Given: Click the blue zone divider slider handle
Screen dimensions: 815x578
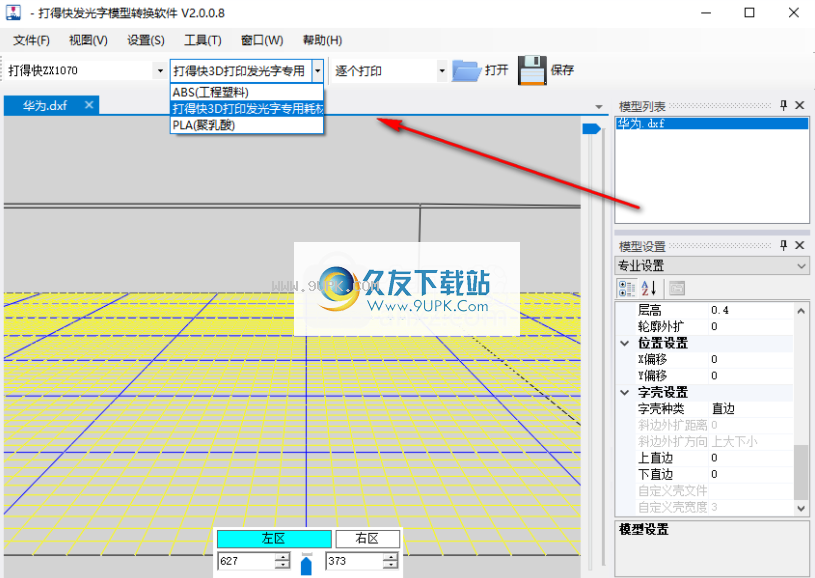Looking at the screenshot, I should pyautogui.click(x=307, y=566).
